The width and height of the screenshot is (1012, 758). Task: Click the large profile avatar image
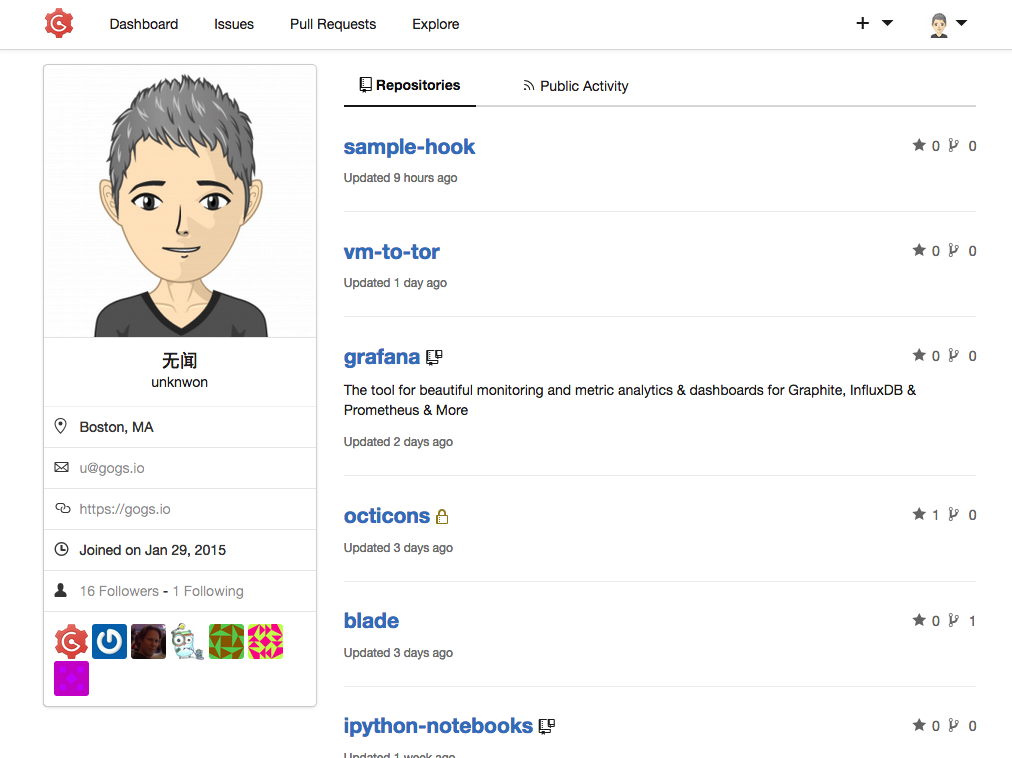tap(180, 201)
